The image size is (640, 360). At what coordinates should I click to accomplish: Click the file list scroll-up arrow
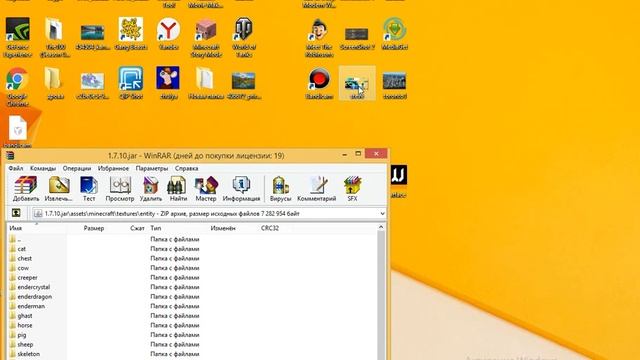381,227
